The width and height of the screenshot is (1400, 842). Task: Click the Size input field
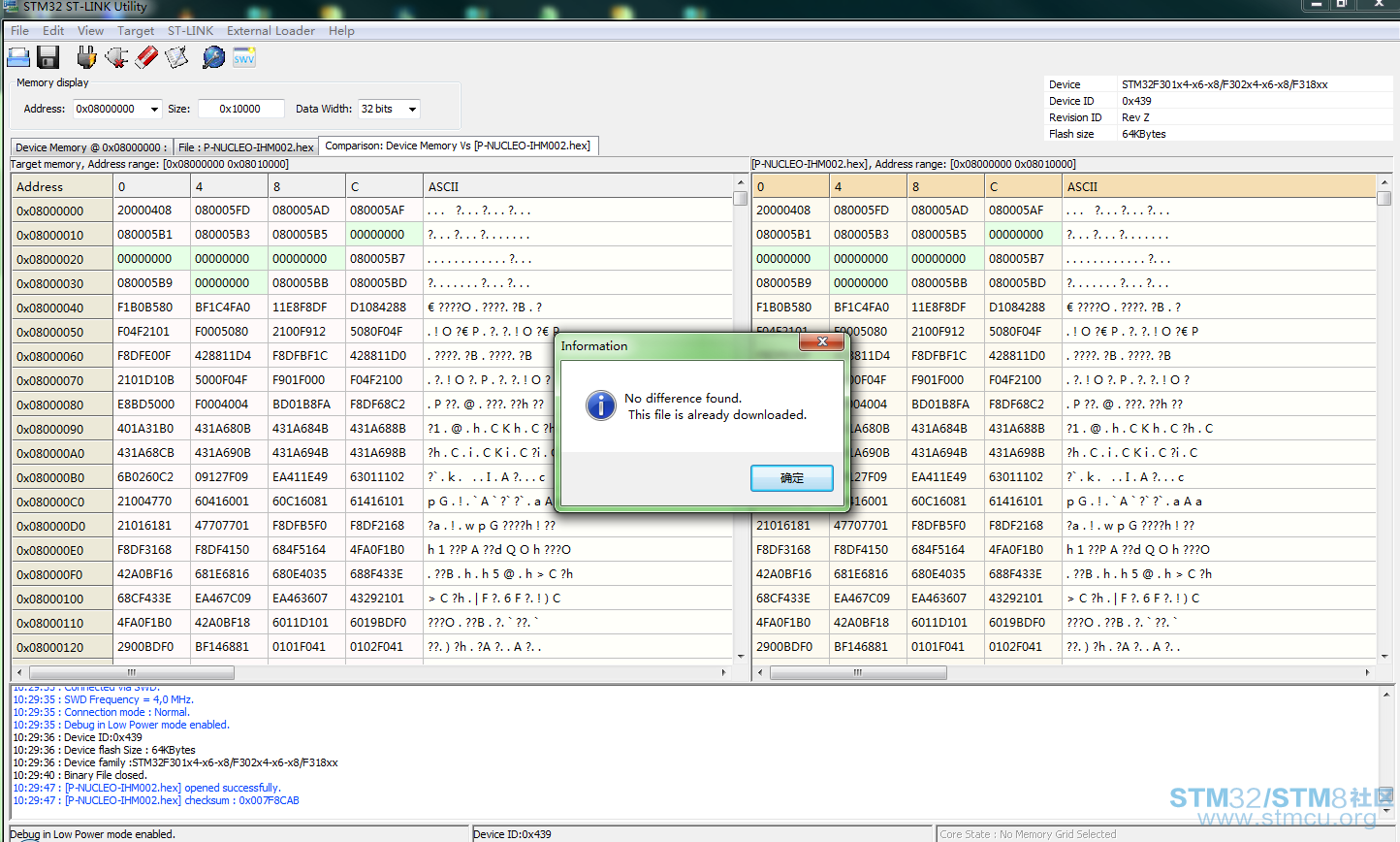[240, 110]
